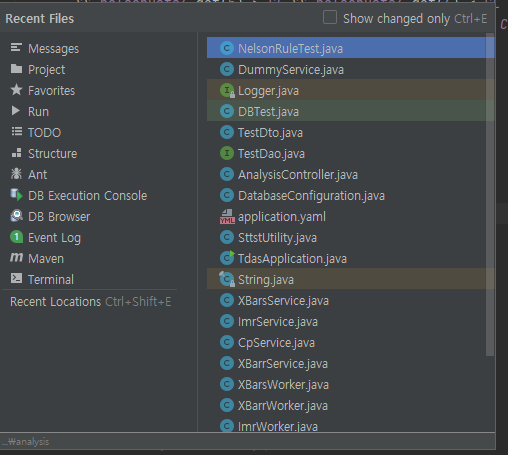Viewport: 508px width, 455px height.
Task: Select the Structure panel icon
Action: click(16, 153)
